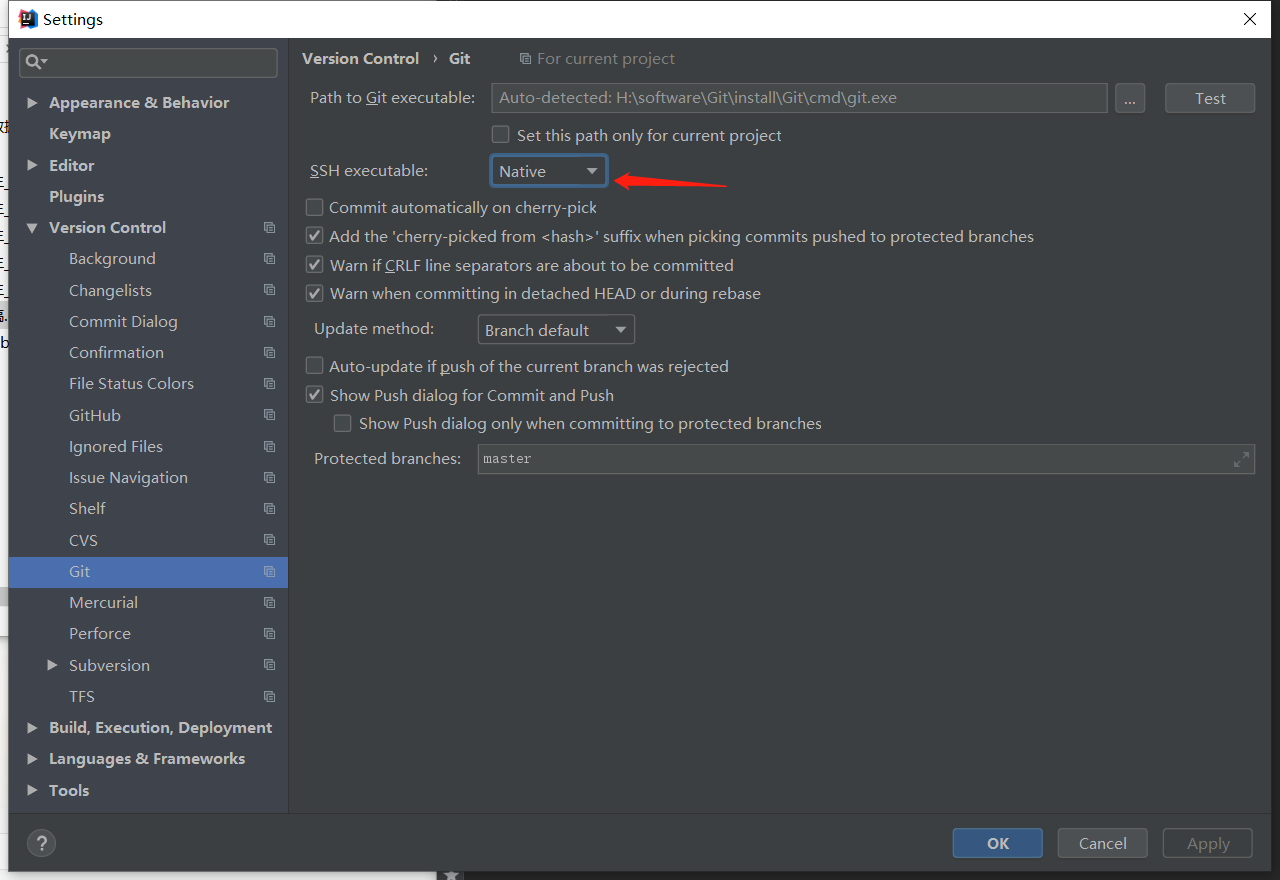Enable 'Commit automatically on cherry-pick'

(x=314, y=207)
